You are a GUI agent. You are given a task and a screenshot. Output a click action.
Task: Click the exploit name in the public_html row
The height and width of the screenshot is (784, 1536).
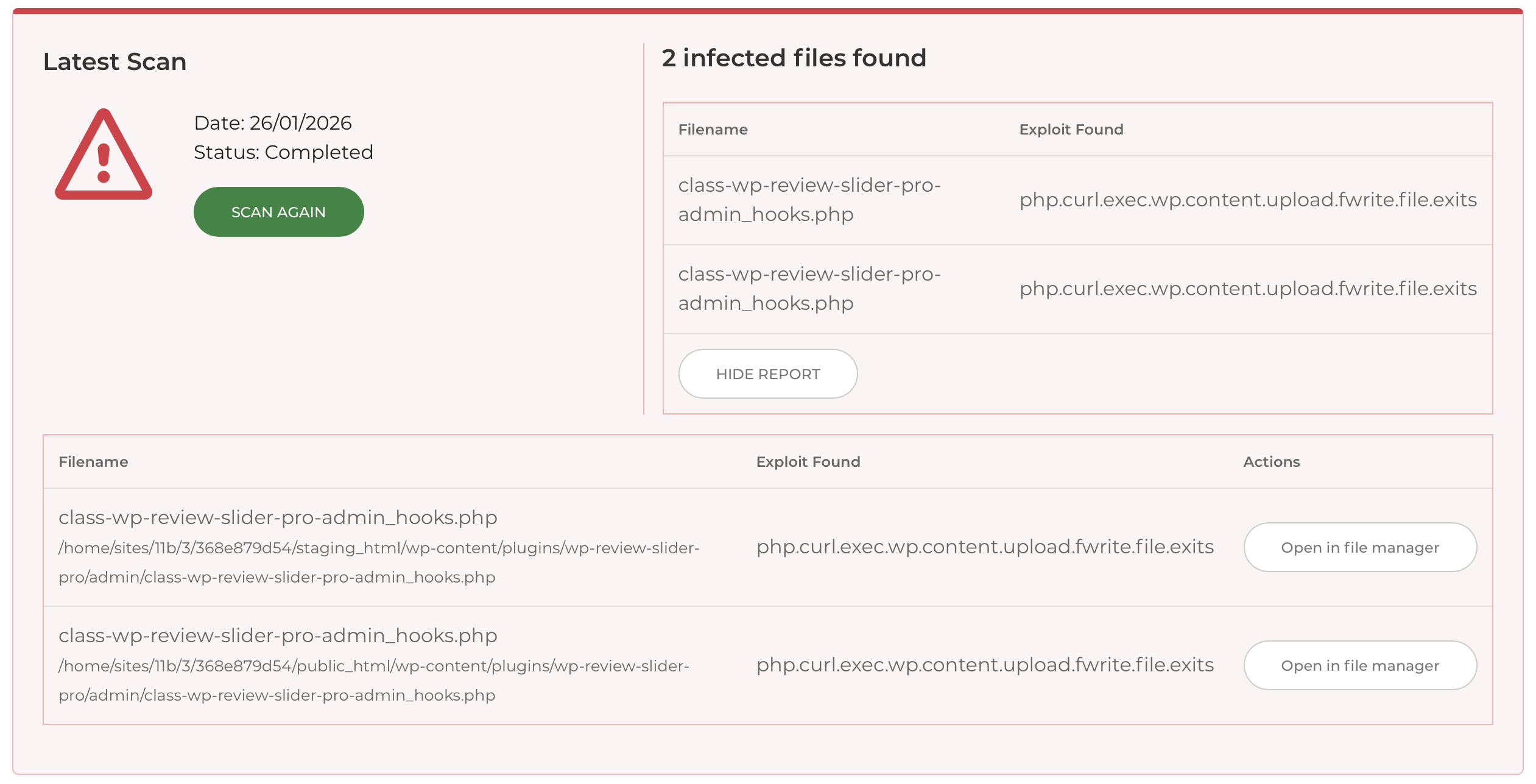point(984,665)
